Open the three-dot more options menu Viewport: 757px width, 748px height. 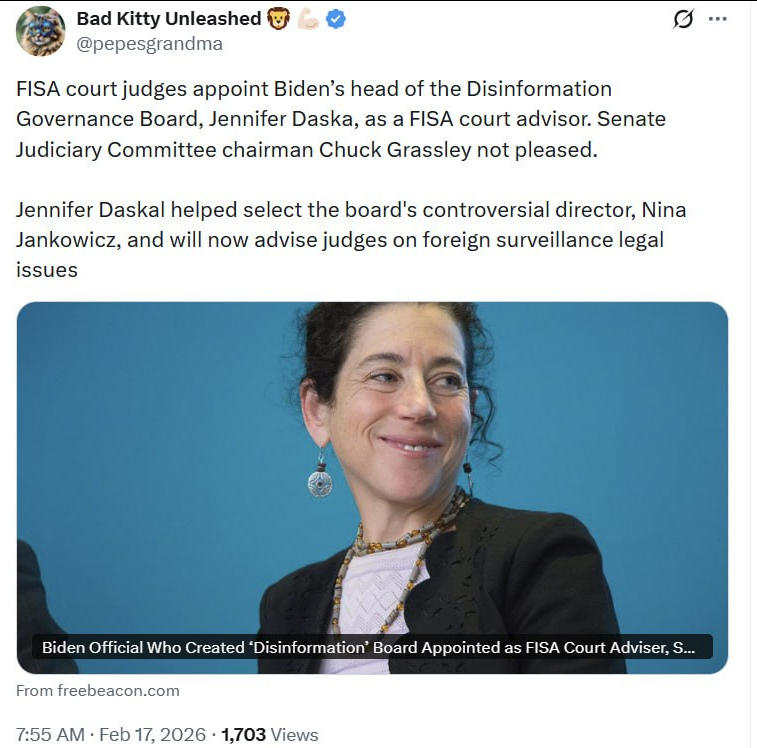717,19
